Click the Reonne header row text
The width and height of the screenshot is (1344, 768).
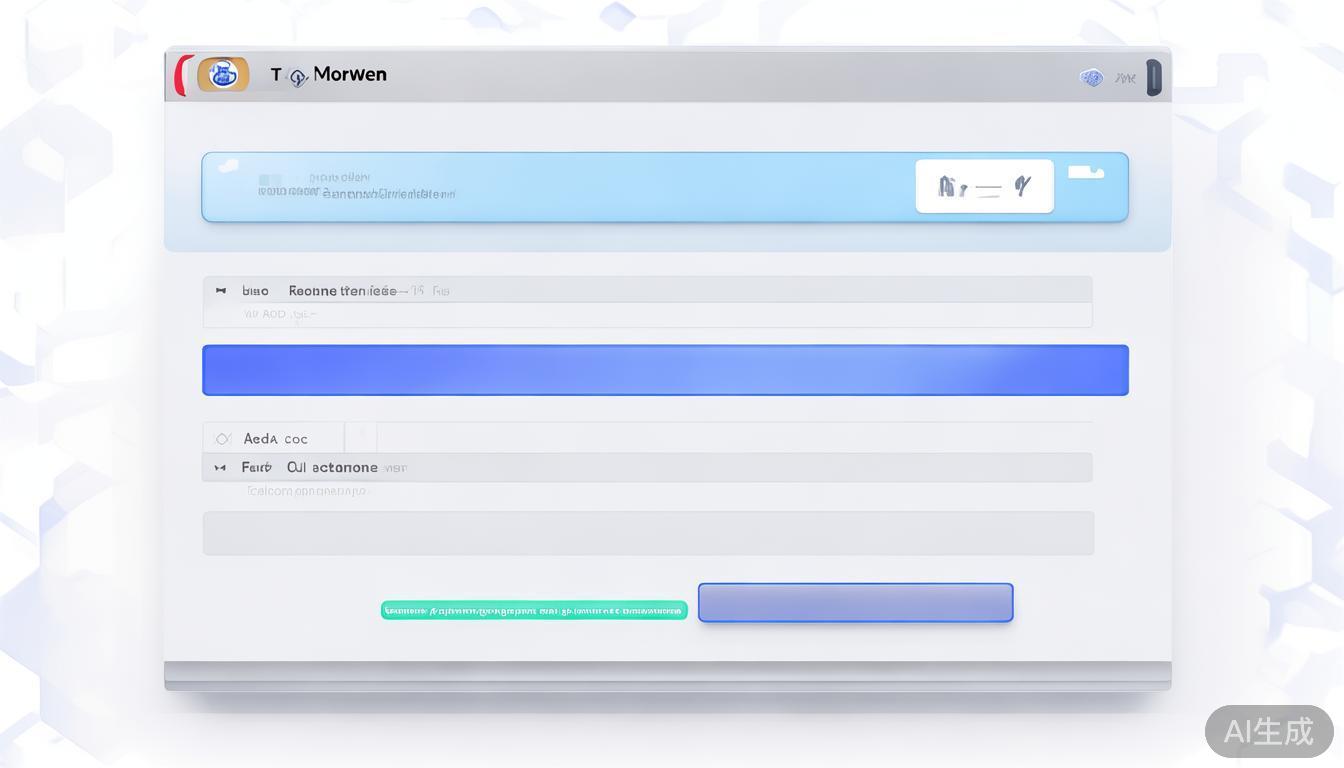pyautogui.click(x=342, y=291)
